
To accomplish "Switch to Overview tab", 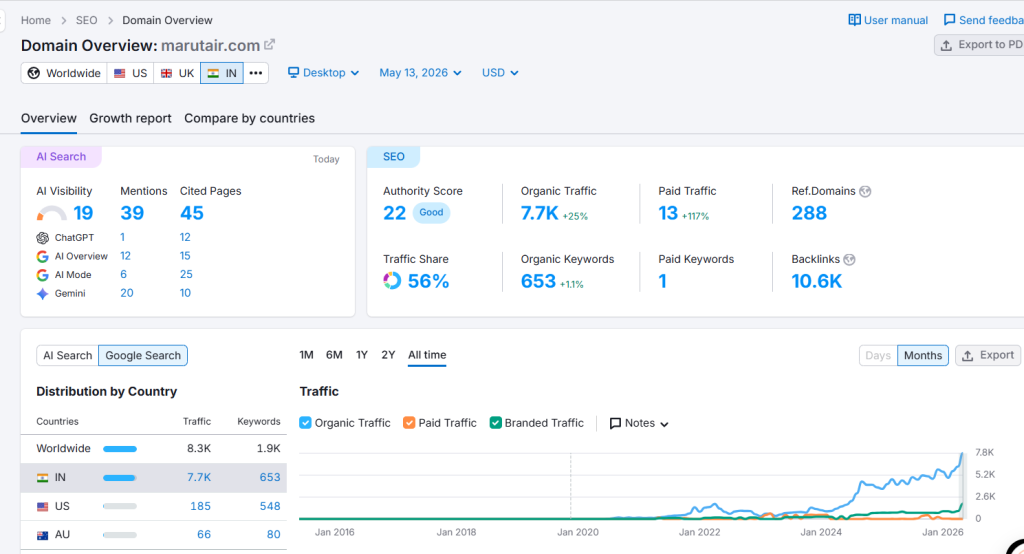I will (x=48, y=118).
